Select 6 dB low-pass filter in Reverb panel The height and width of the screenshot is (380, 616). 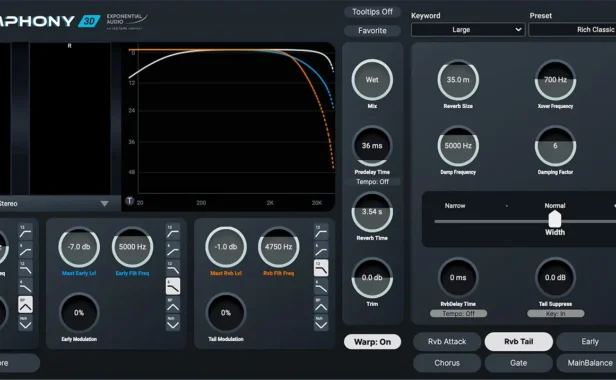coord(321,286)
